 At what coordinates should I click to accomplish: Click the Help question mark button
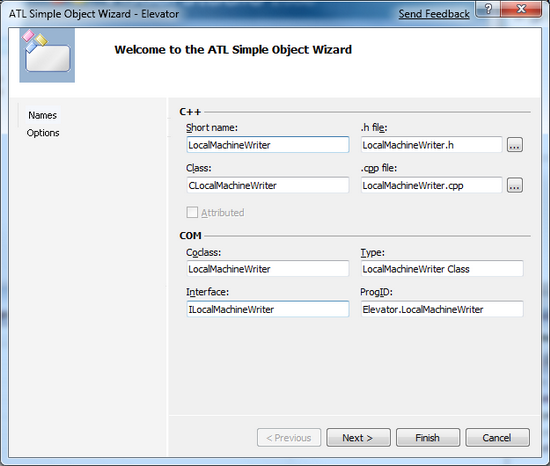[x=488, y=9]
